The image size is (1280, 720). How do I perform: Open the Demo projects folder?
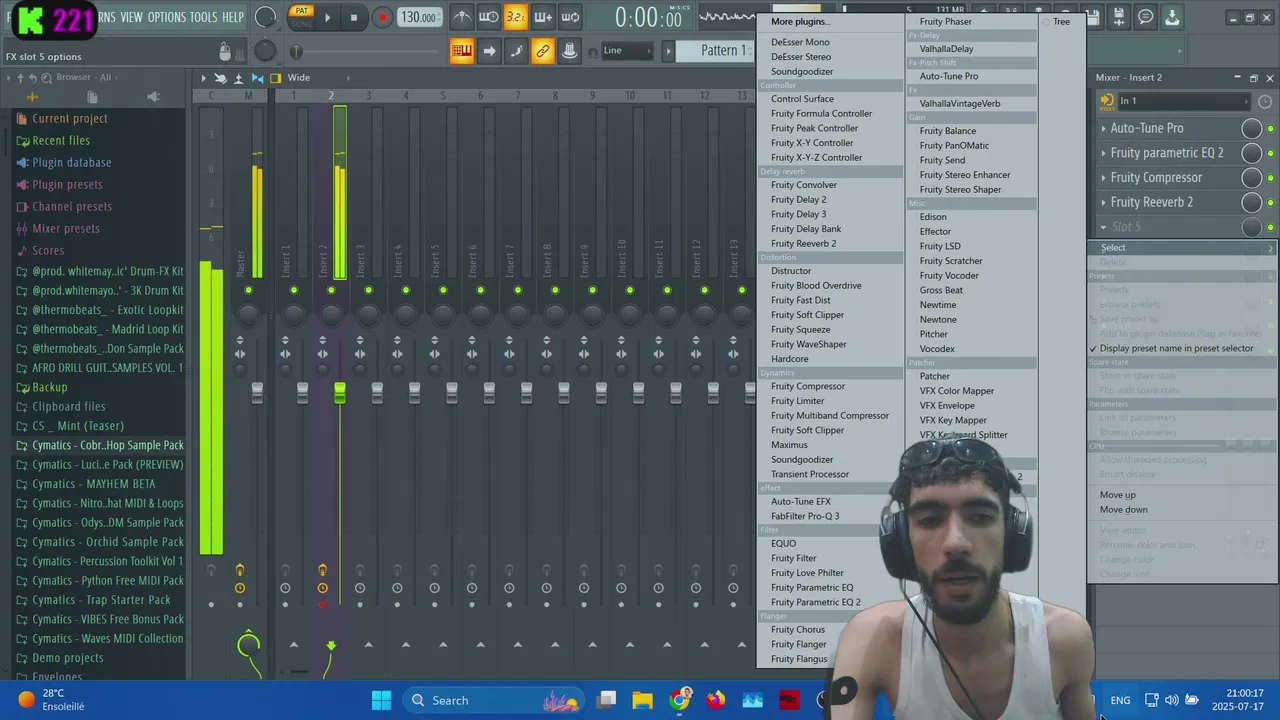(67, 658)
